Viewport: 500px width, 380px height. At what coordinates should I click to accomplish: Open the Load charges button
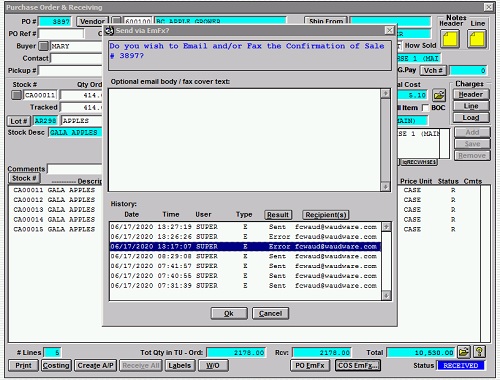point(471,118)
